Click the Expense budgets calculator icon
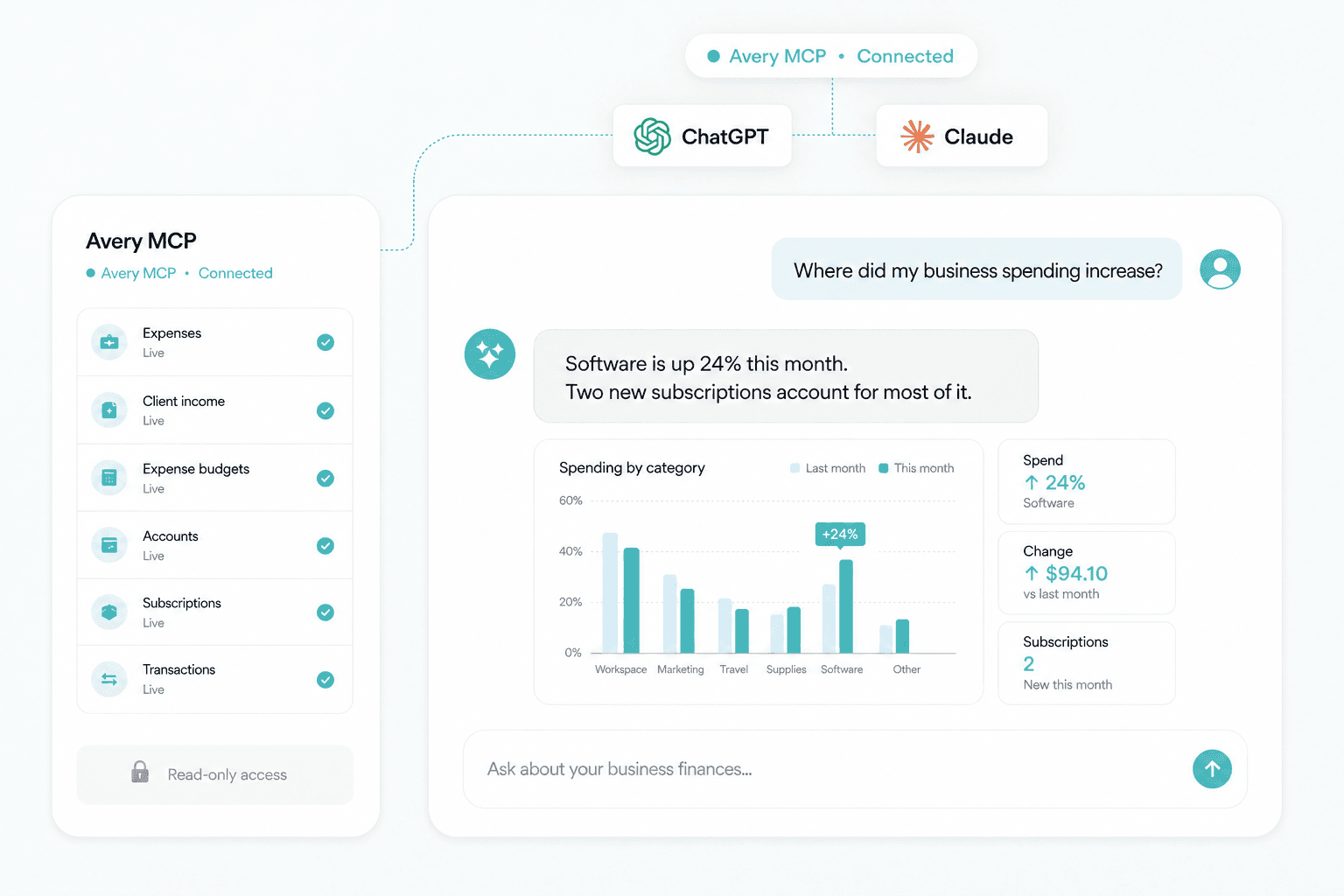Screen dimensions: 1344x896 click(109, 478)
